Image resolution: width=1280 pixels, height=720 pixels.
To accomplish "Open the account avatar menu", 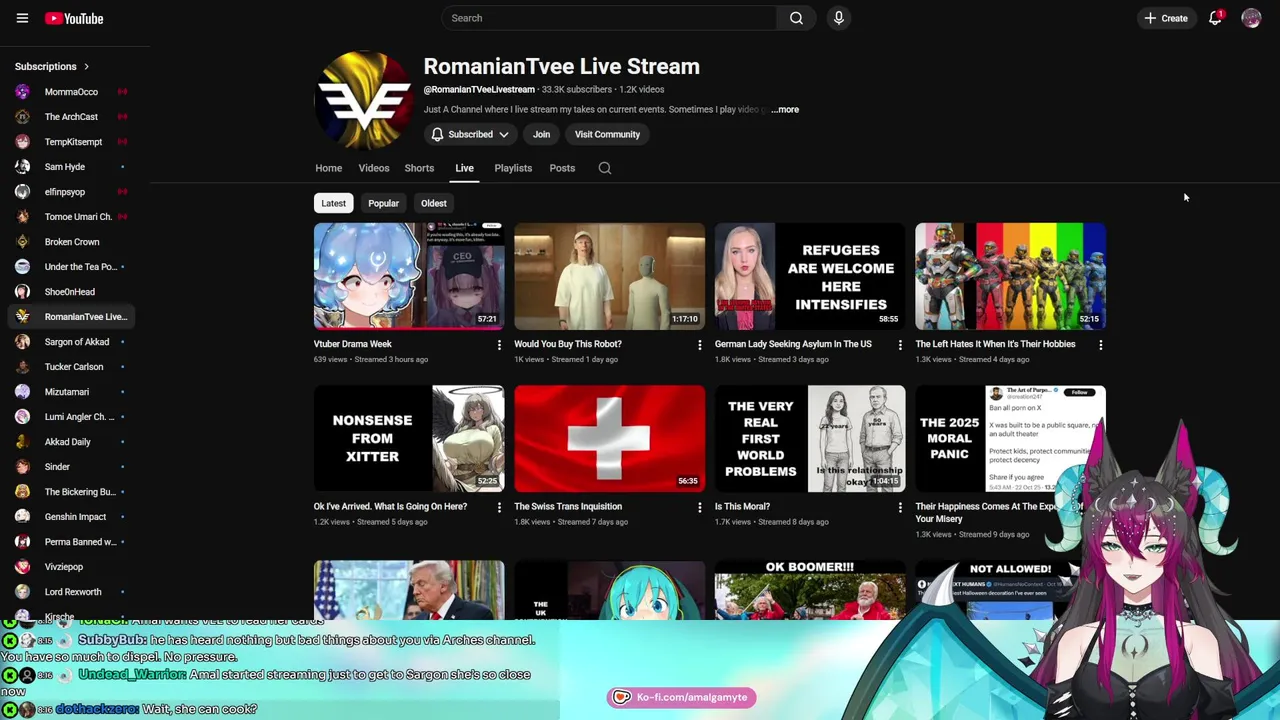I will pyautogui.click(x=1251, y=18).
